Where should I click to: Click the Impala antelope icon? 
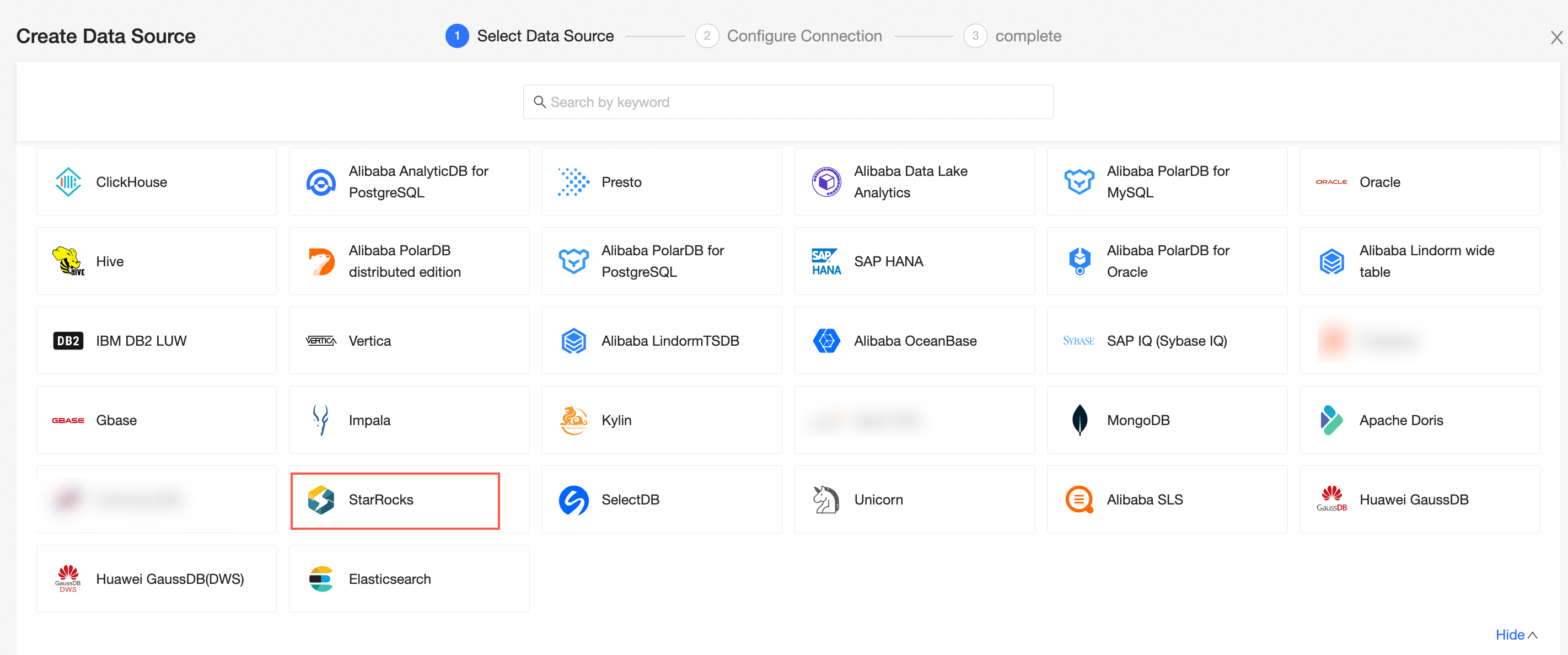(321, 420)
